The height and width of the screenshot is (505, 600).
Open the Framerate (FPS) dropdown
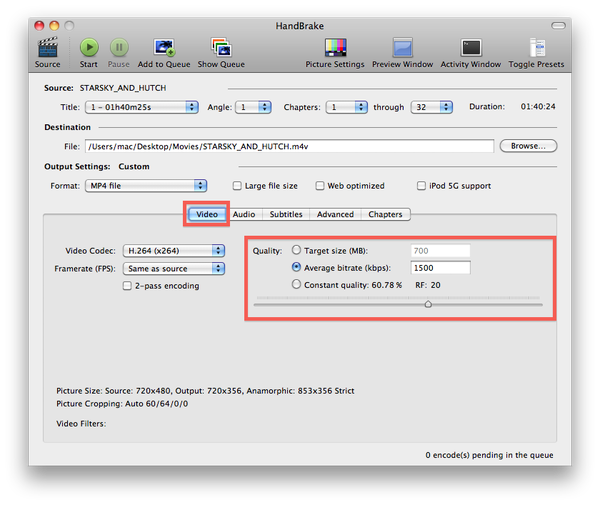pyautogui.click(x=174, y=269)
